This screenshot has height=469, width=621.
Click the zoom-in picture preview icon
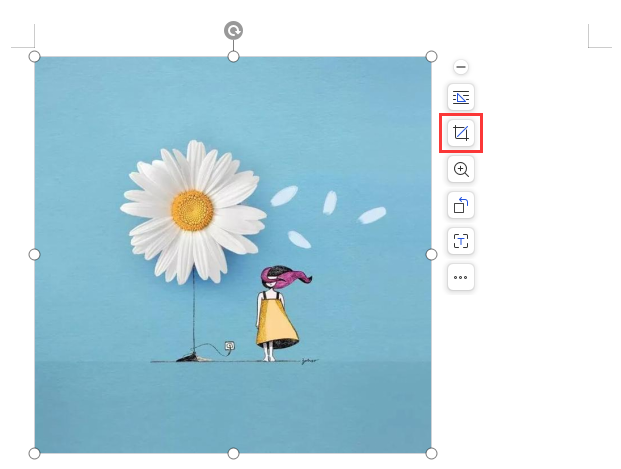click(x=461, y=169)
